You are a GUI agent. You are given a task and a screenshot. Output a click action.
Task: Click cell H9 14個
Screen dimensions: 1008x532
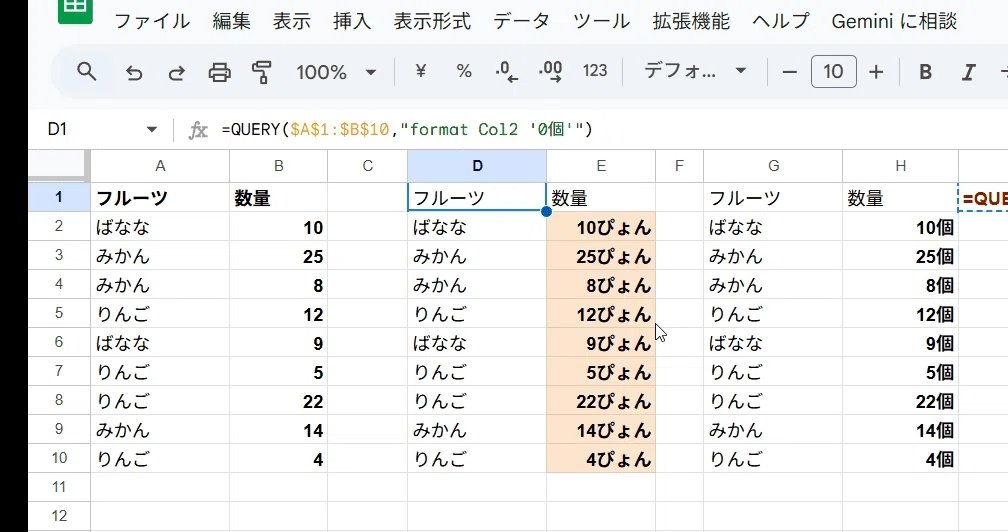pos(901,430)
